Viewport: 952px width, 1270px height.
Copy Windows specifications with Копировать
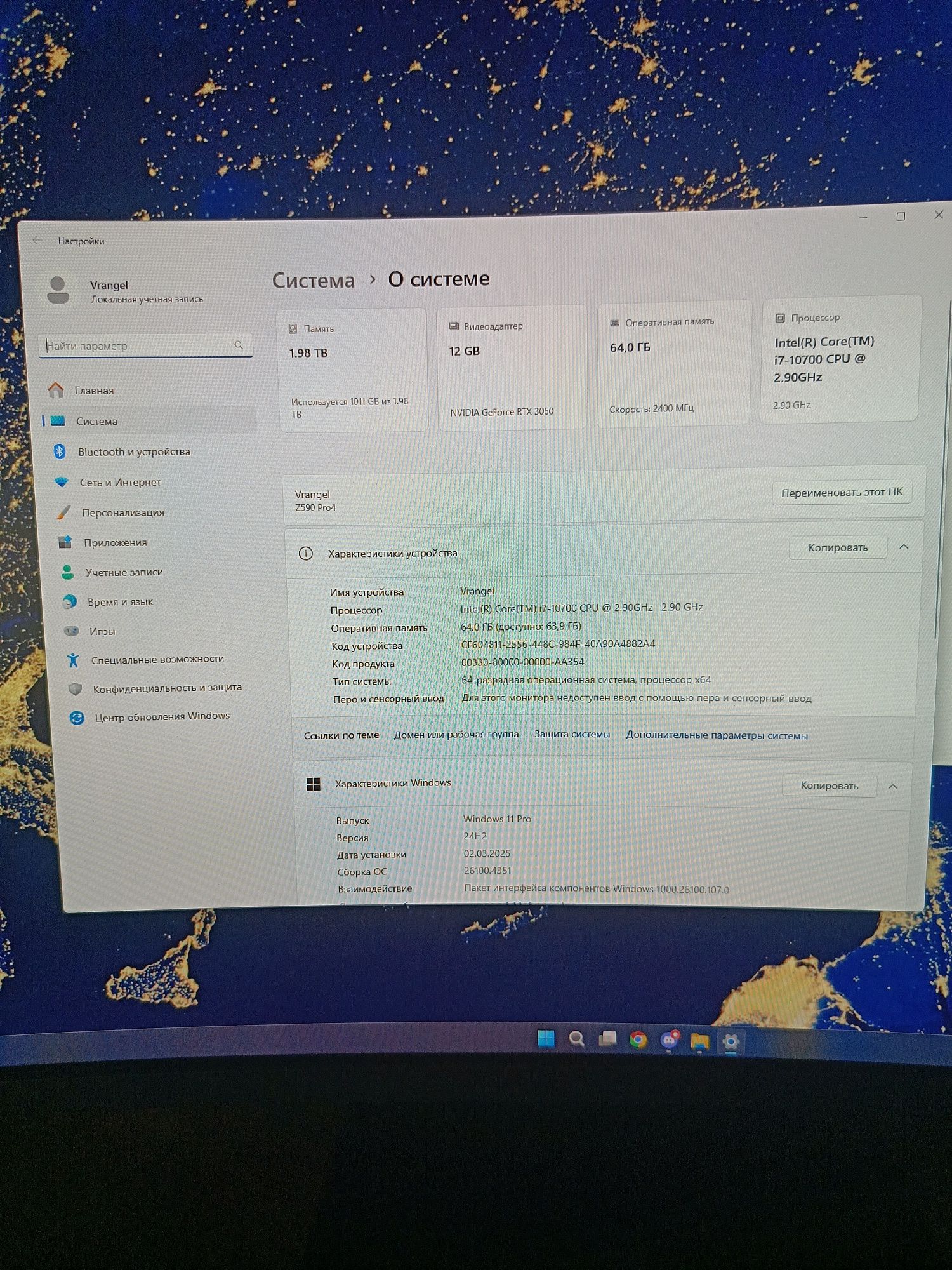[829, 785]
